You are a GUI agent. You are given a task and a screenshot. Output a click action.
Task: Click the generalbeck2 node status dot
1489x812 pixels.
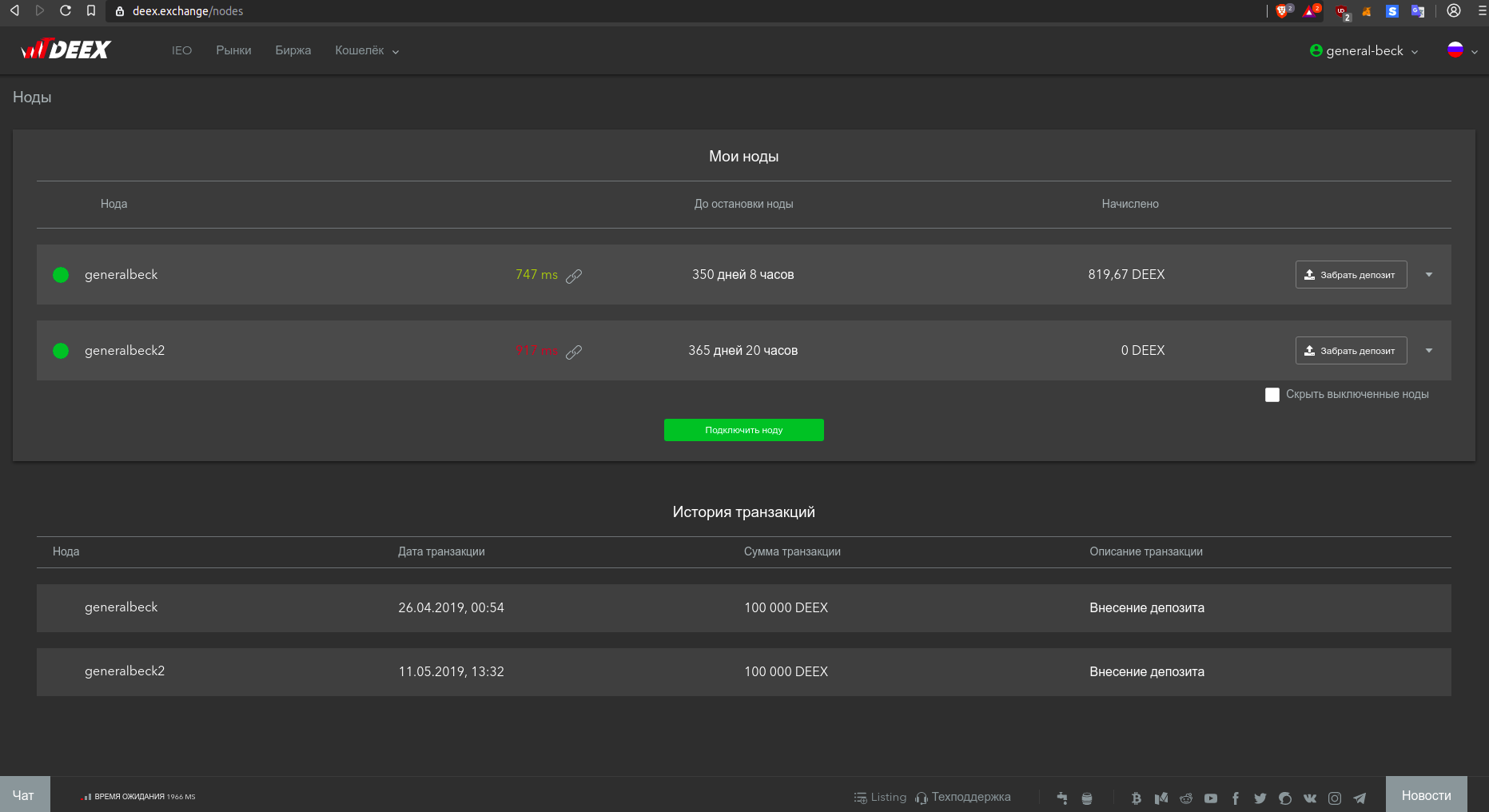point(61,351)
